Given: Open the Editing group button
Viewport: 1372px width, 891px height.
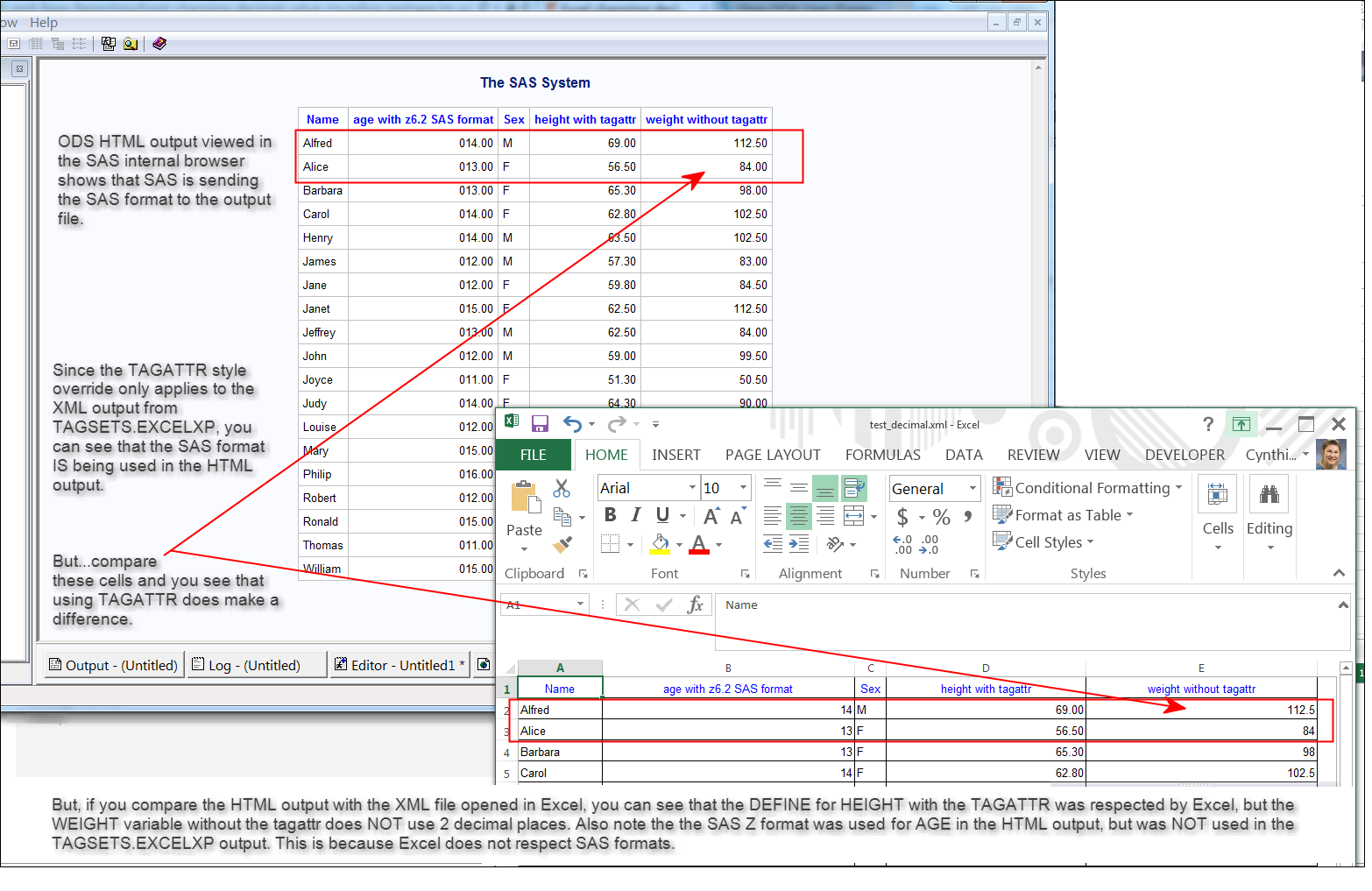Looking at the screenshot, I should coord(1269,515).
